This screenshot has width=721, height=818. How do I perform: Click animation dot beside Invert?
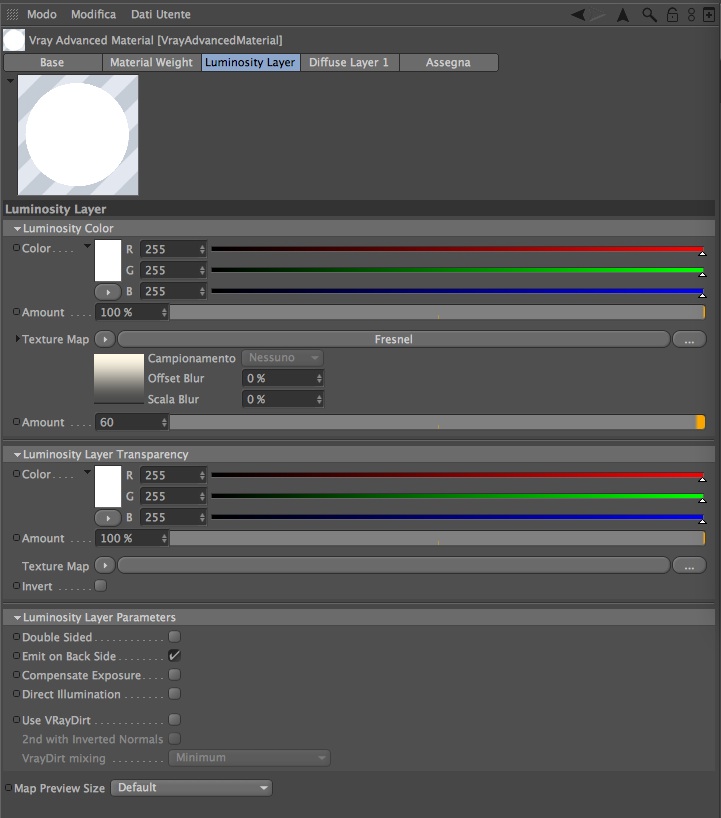16,585
